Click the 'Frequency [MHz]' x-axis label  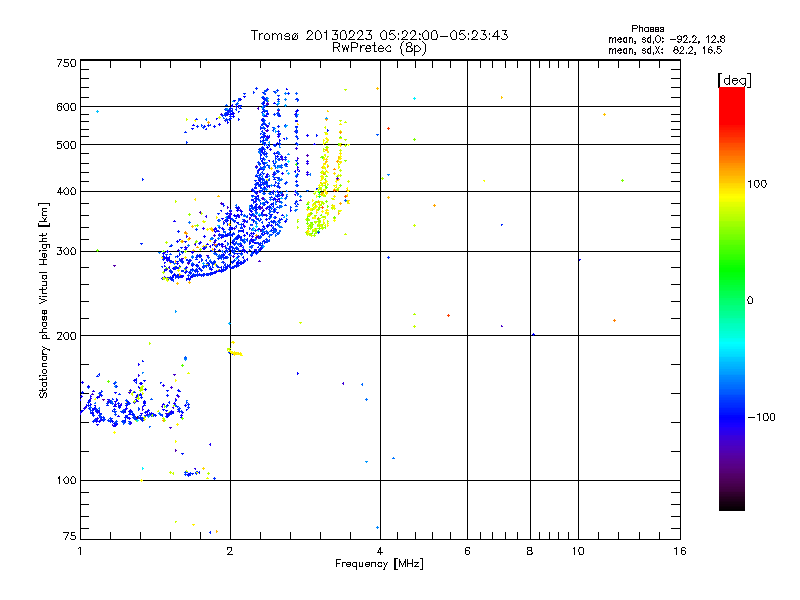[x=379, y=564]
